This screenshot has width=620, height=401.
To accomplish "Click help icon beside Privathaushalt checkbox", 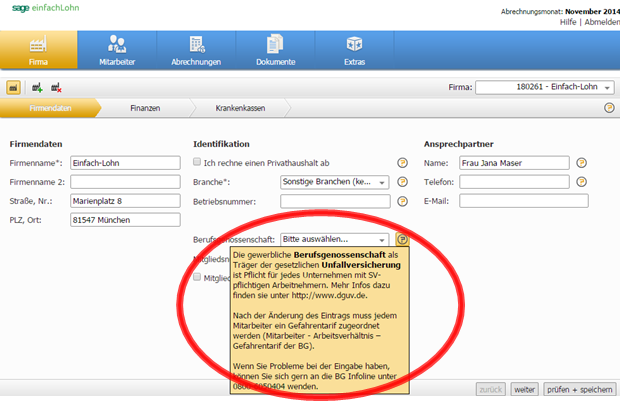I will [403, 163].
